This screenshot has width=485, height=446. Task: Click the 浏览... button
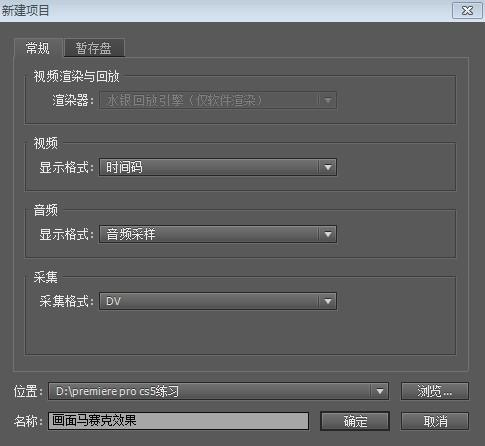(x=435, y=391)
